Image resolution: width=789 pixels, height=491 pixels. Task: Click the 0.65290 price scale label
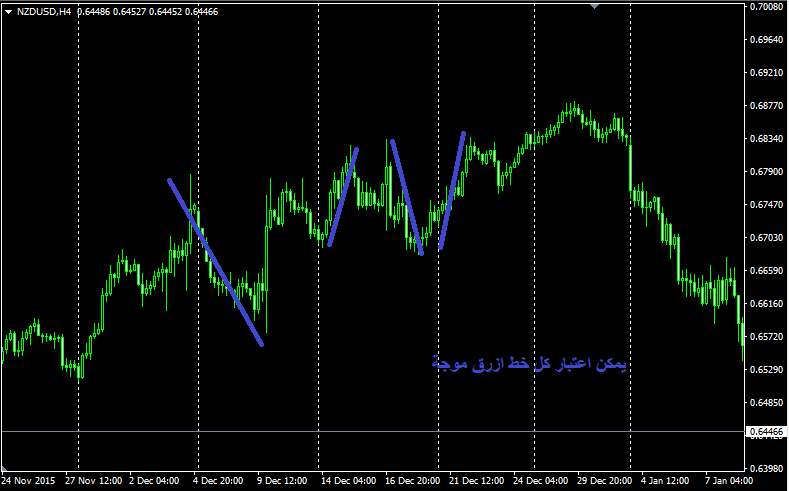[x=766, y=370]
